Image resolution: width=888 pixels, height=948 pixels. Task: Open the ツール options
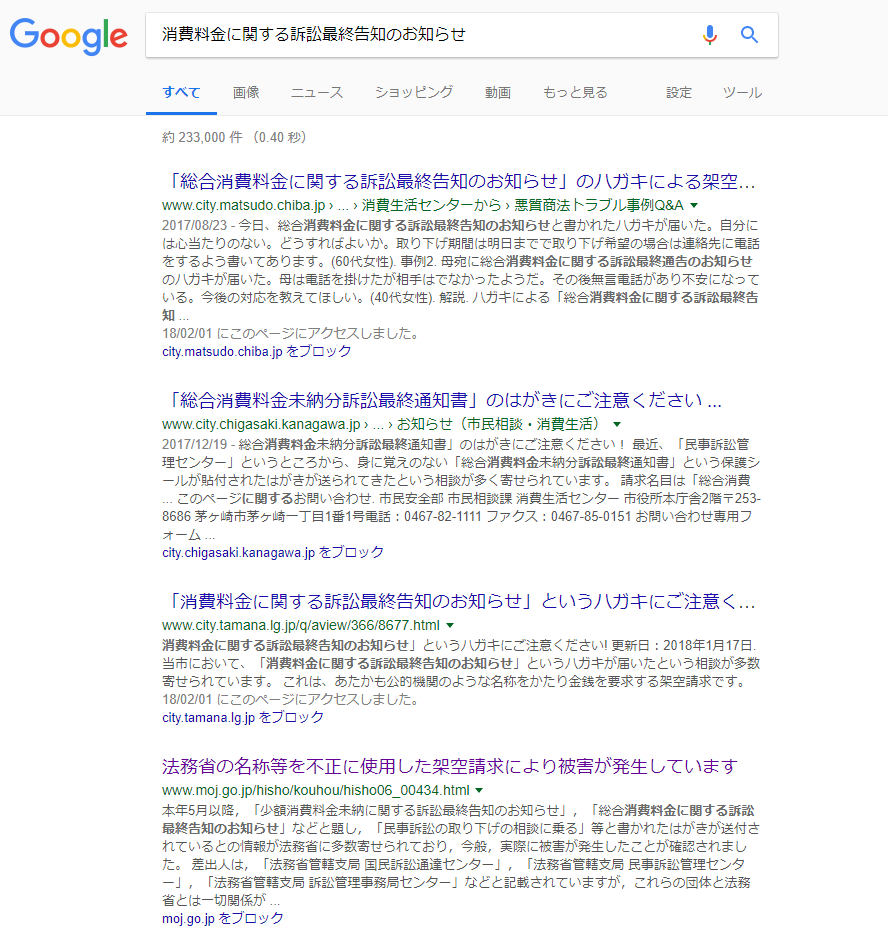[x=742, y=93]
